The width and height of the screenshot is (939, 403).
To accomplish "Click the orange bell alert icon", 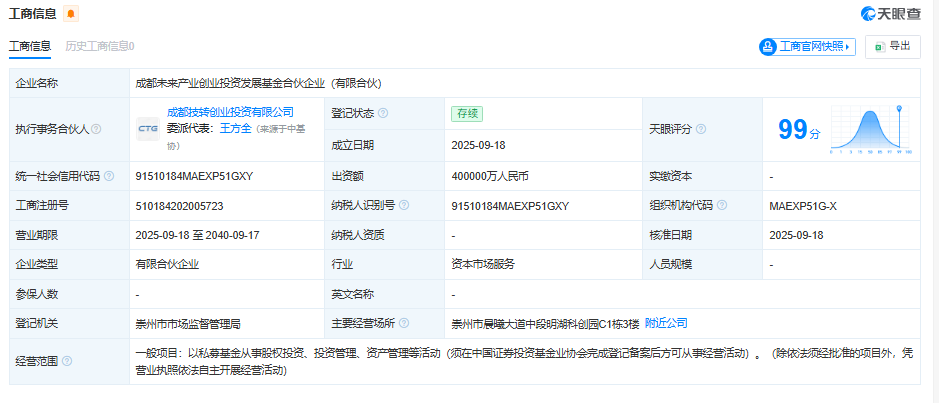I will tap(70, 14).
